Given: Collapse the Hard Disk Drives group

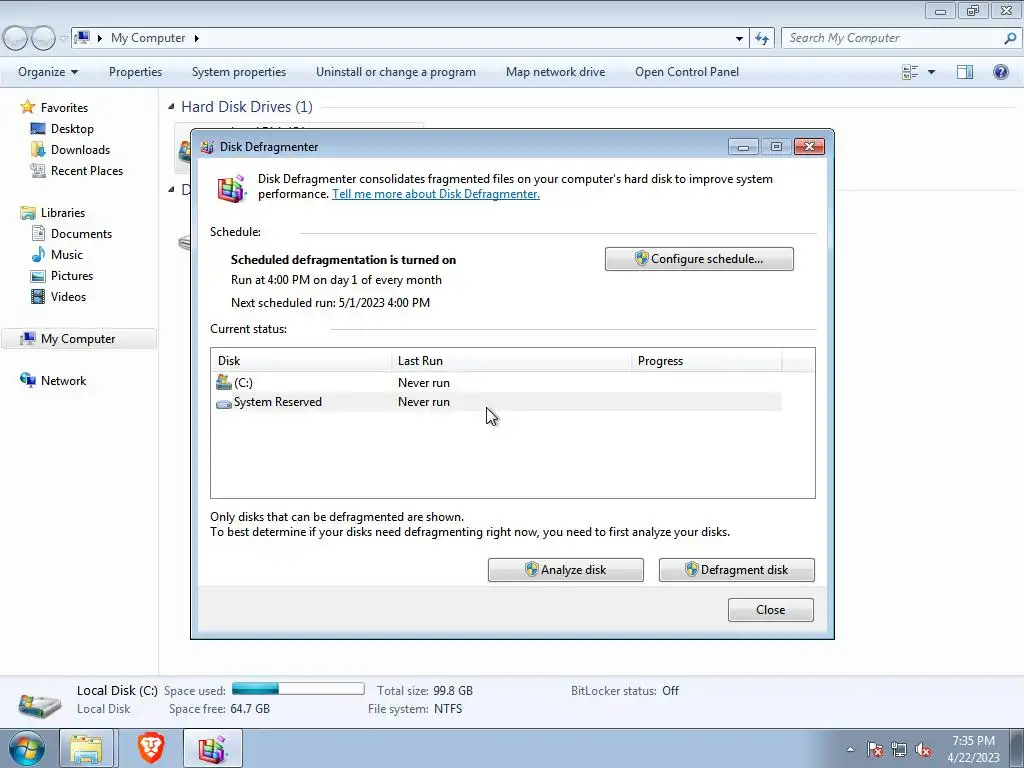Looking at the screenshot, I should [x=171, y=106].
